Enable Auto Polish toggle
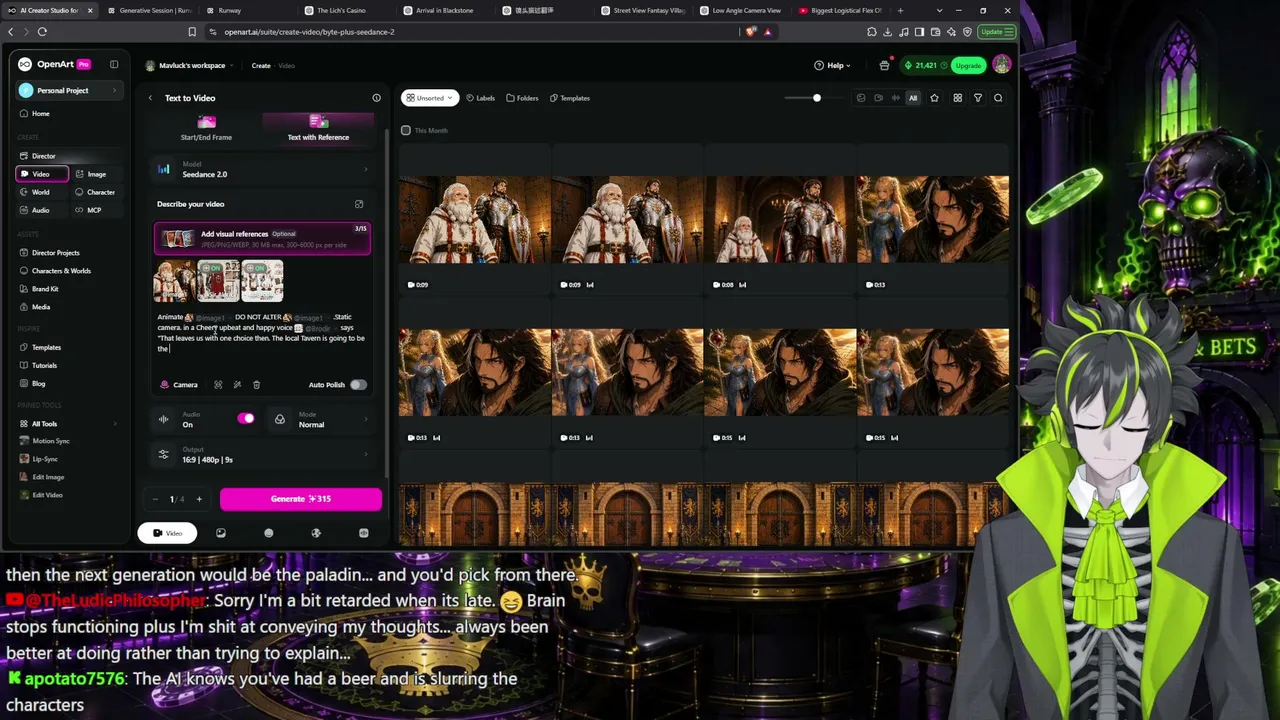The width and height of the screenshot is (1280, 720). (358, 385)
